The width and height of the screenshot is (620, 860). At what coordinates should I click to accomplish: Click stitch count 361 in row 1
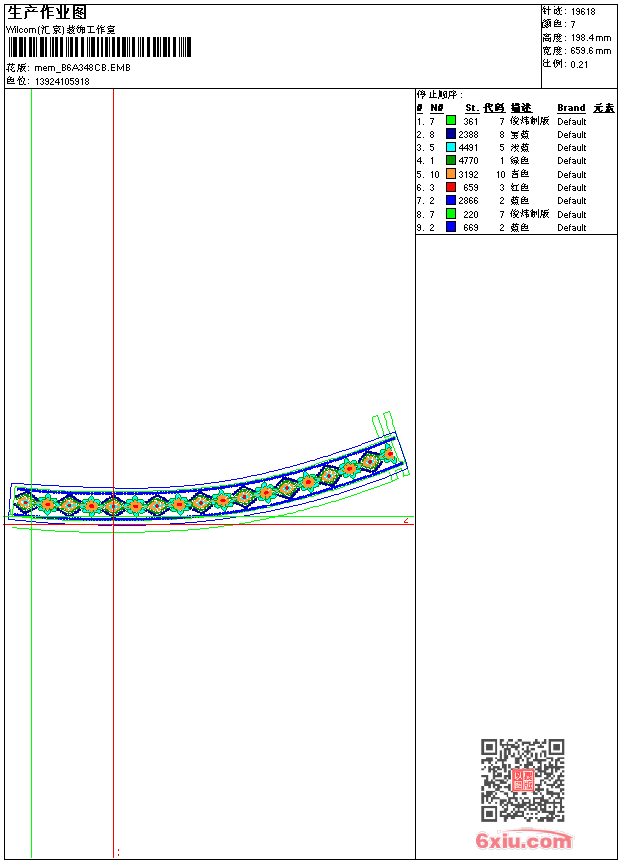tap(471, 122)
